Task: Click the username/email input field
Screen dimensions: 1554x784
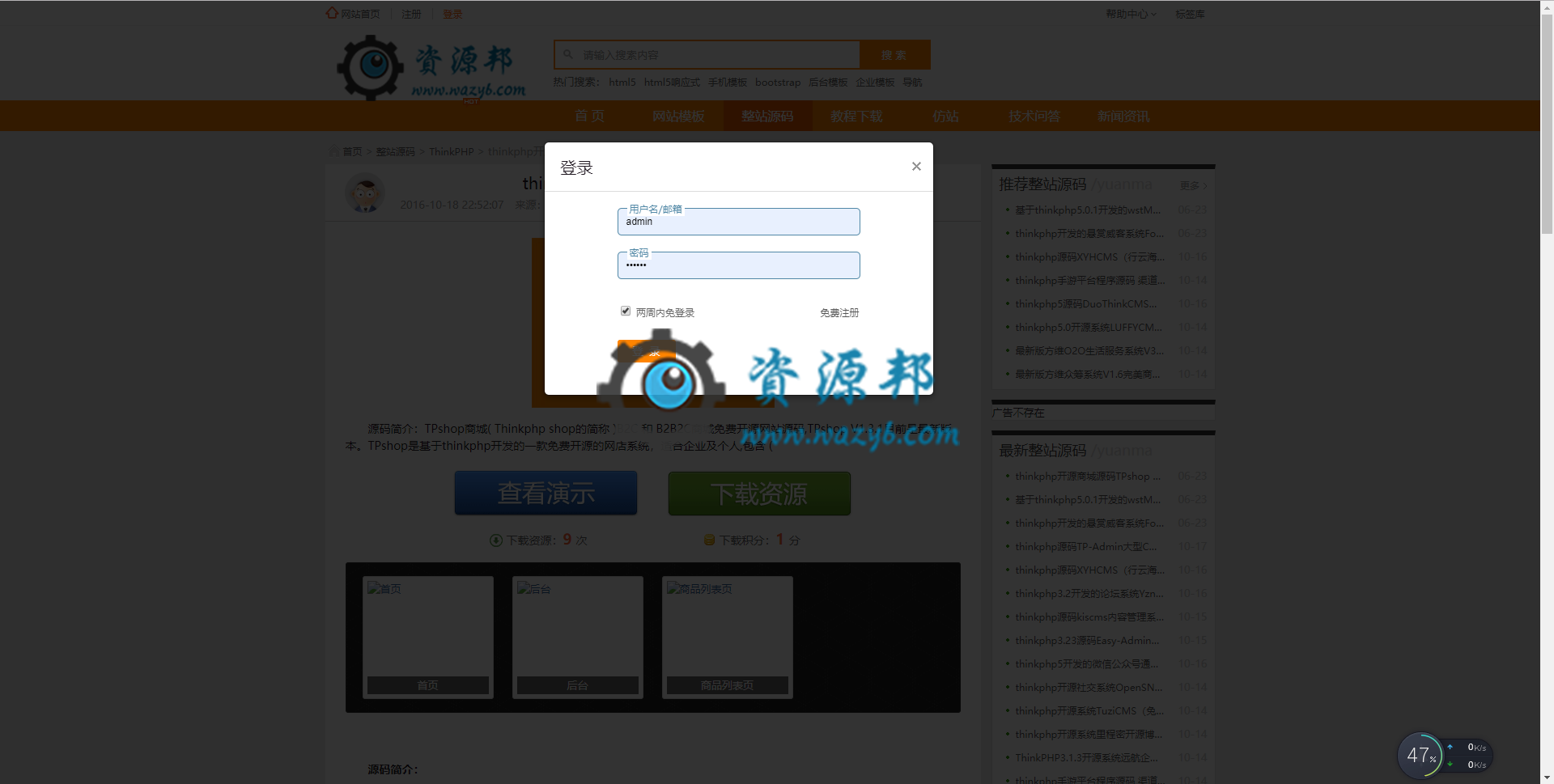Action: click(x=738, y=222)
